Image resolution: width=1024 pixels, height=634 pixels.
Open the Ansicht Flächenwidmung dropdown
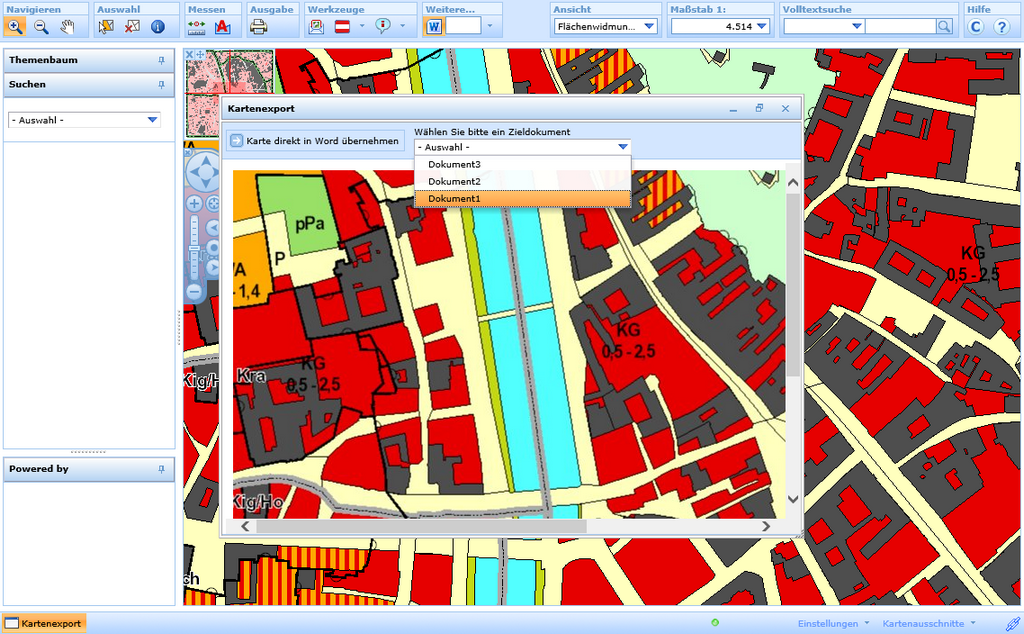click(x=650, y=26)
